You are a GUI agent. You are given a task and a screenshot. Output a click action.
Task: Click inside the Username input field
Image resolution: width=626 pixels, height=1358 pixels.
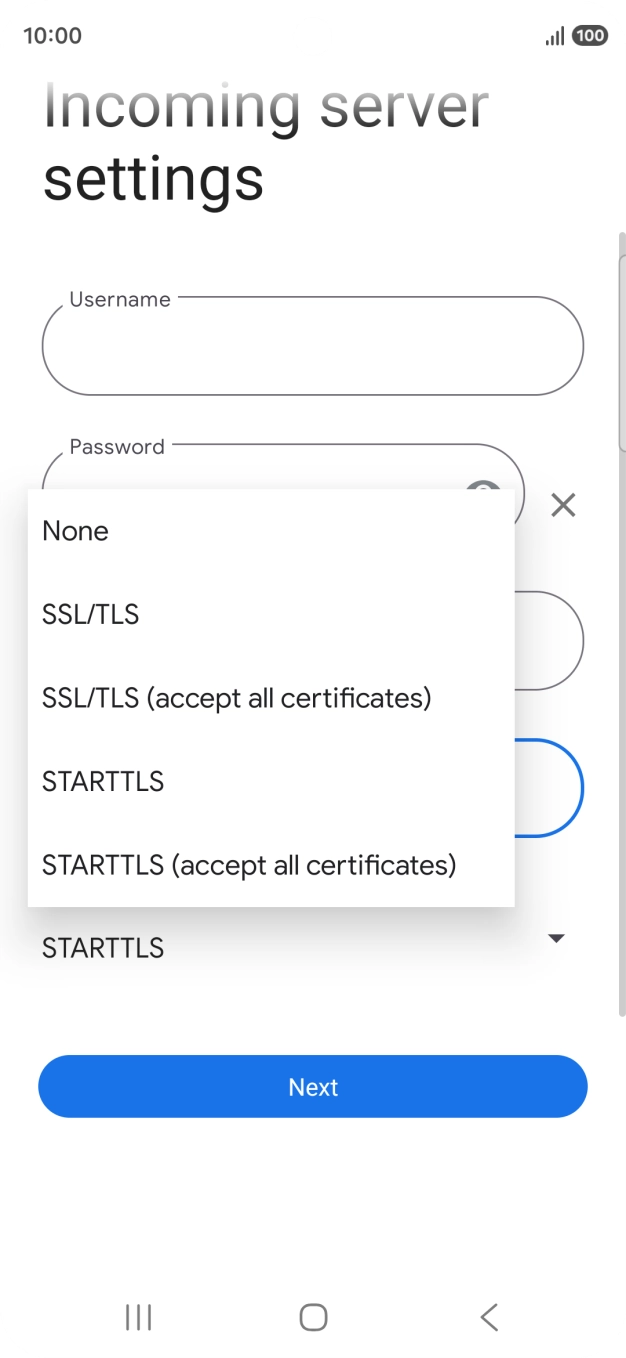tap(312, 346)
